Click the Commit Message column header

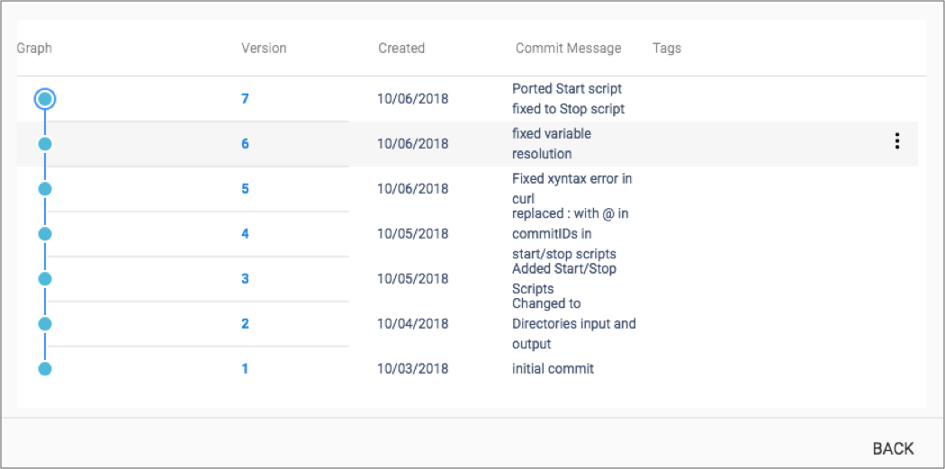pyautogui.click(x=568, y=48)
